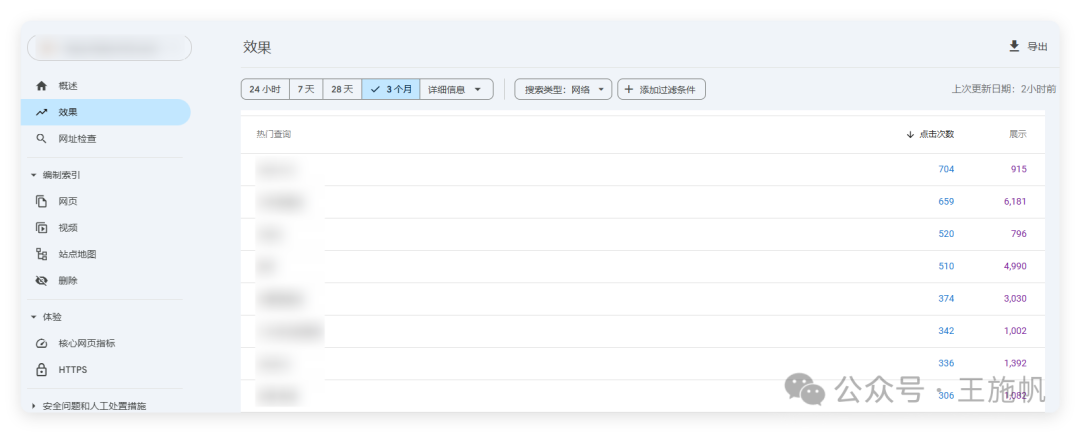Click the download icon next to 导出
Screen dimensions: 1080x433
pyautogui.click(x=1014, y=46)
